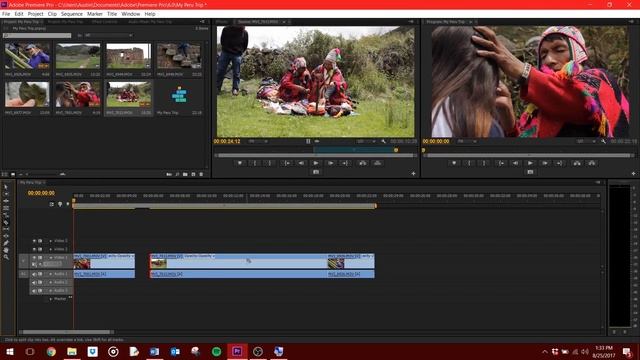
Task: Switch Project panel to list view
Action: pyautogui.click(x=4, y=174)
